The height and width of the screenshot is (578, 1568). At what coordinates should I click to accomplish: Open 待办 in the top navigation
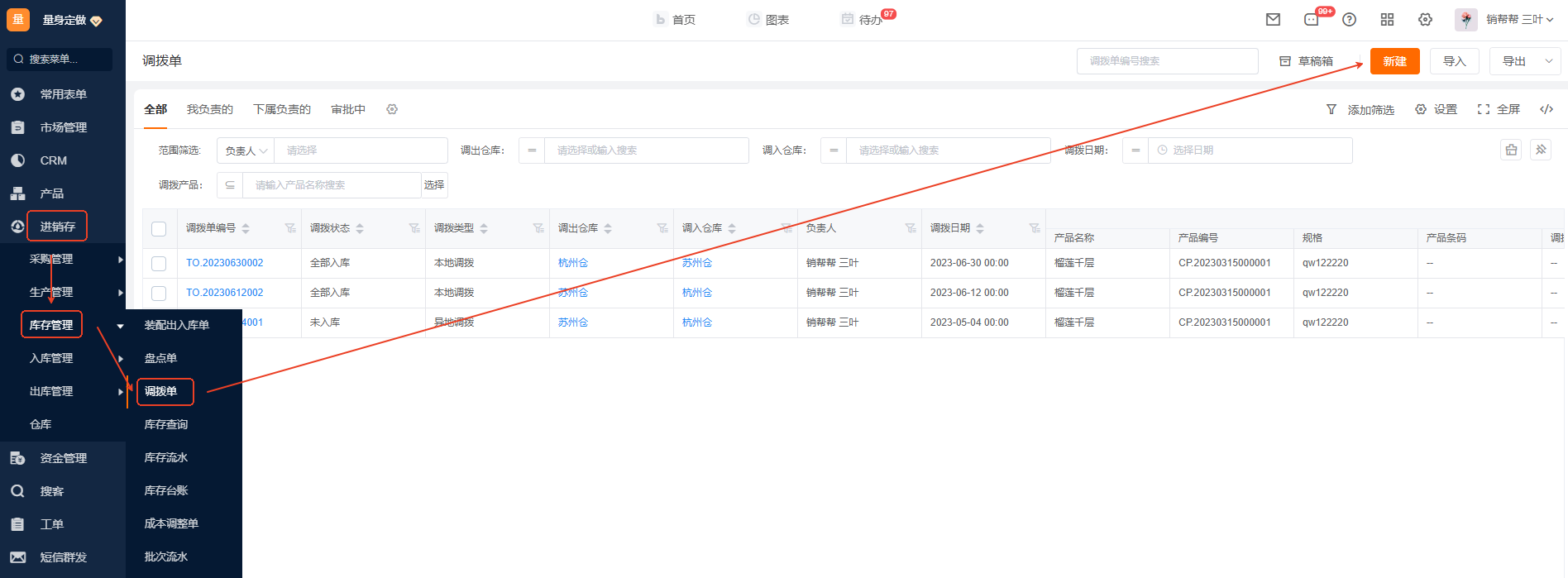pos(862,20)
